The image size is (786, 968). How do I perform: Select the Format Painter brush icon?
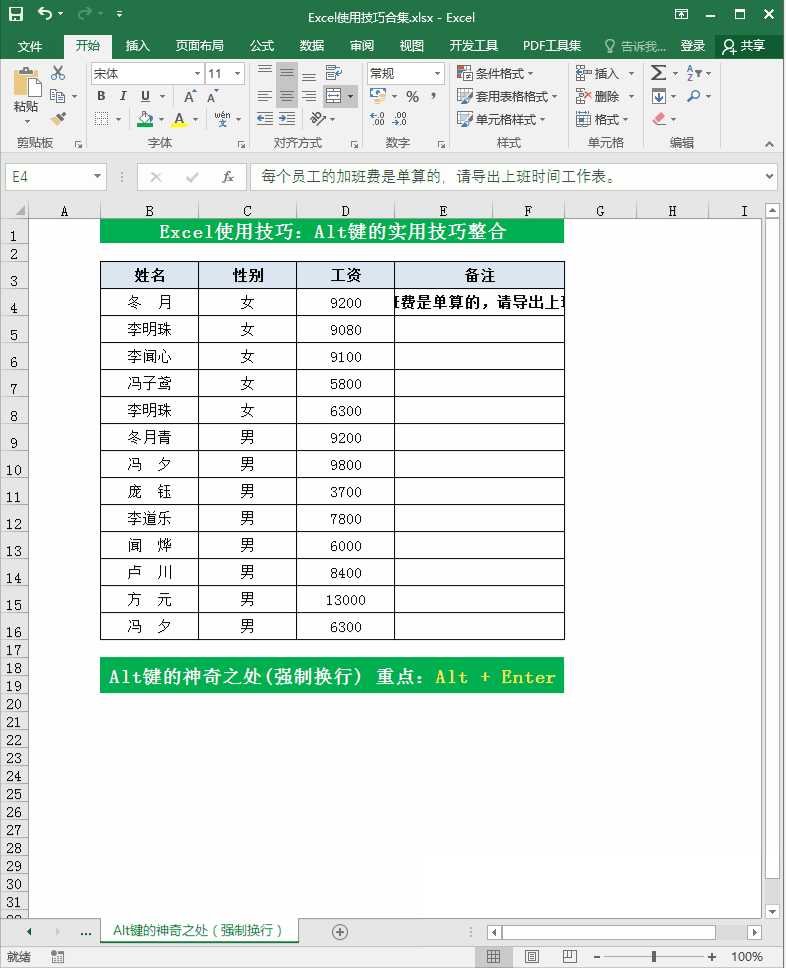[59, 118]
